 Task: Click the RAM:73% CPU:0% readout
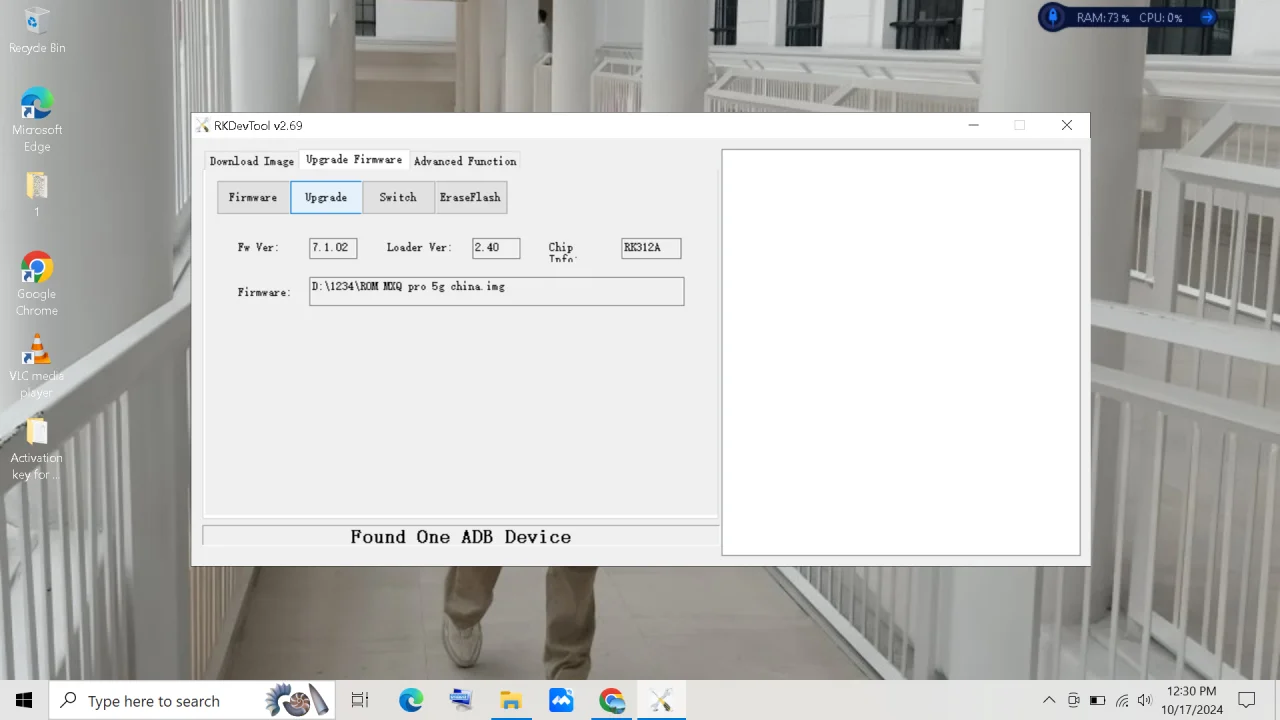[x=1129, y=18]
